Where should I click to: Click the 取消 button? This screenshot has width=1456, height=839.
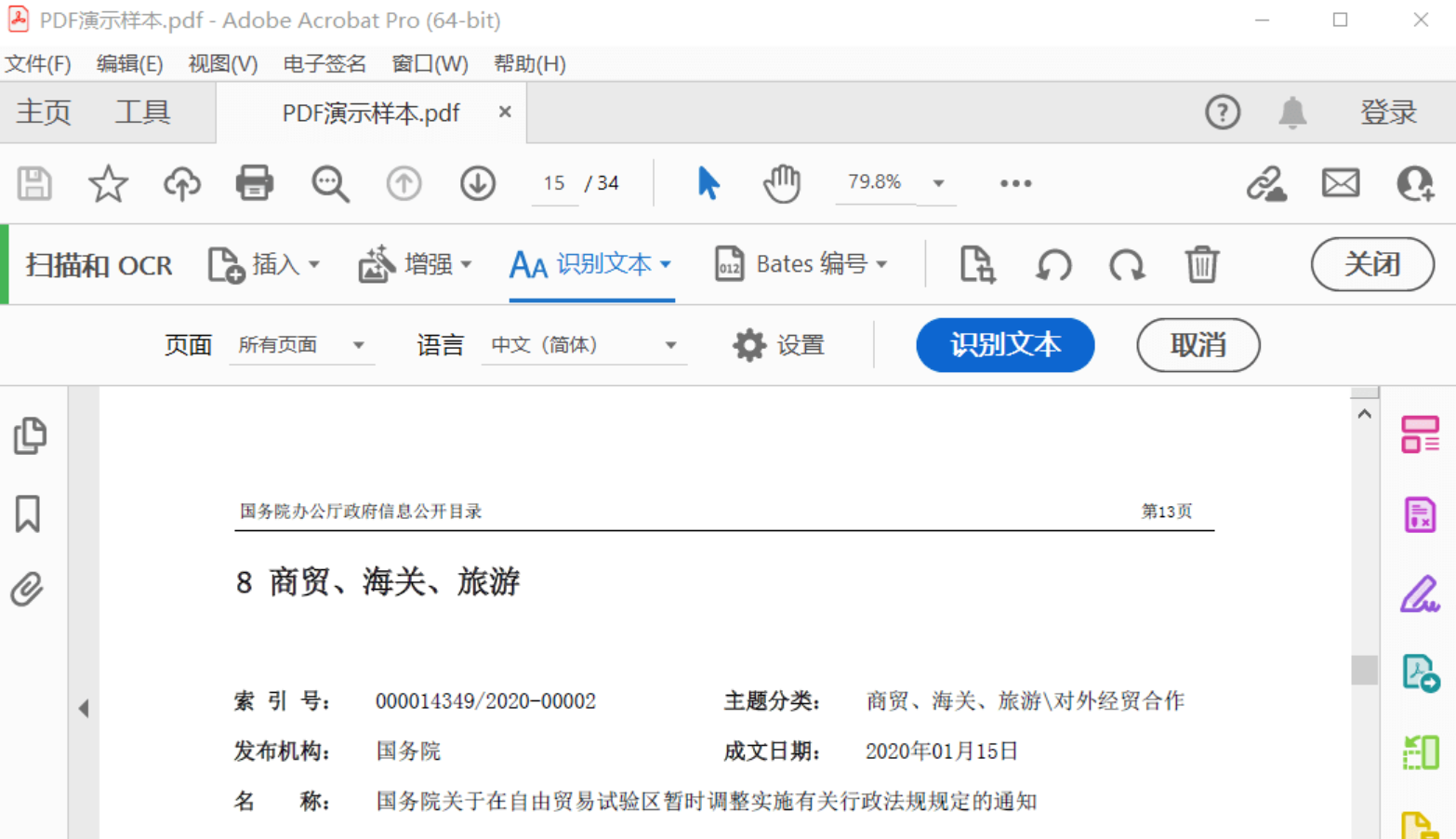1198,345
